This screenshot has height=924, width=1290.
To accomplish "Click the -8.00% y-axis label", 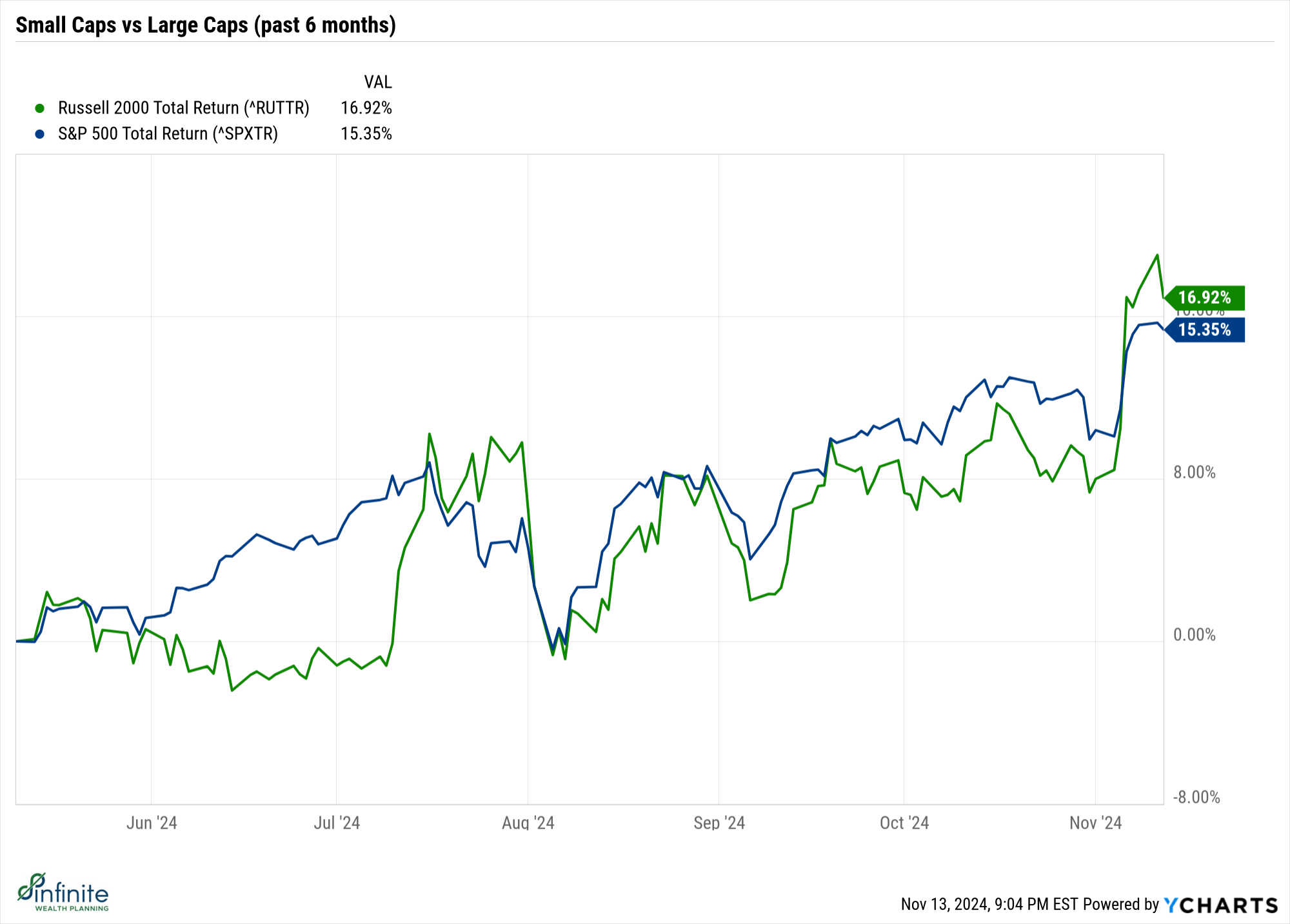I will (x=1196, y=798).
